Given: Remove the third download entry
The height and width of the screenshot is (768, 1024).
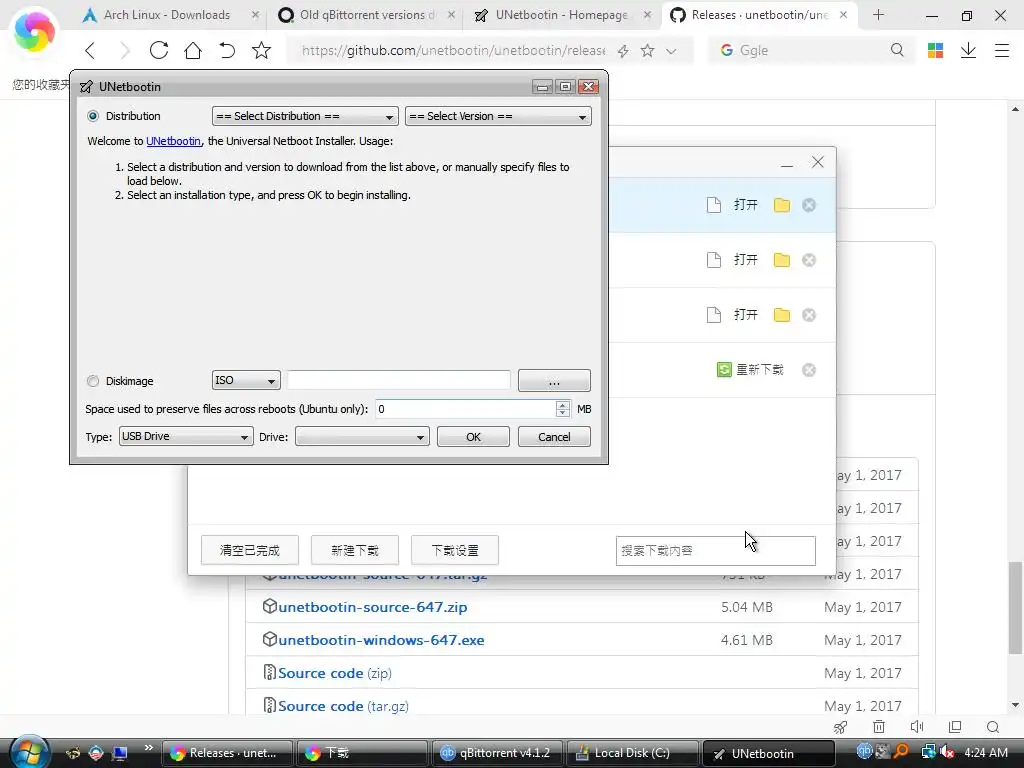Looking at the screenshot, I should coord(808,315).
